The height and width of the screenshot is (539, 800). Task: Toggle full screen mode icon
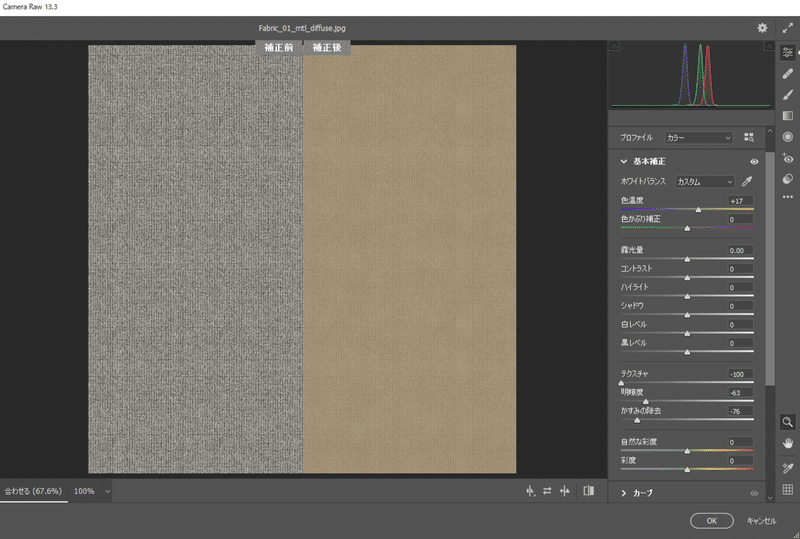point(787,28)
